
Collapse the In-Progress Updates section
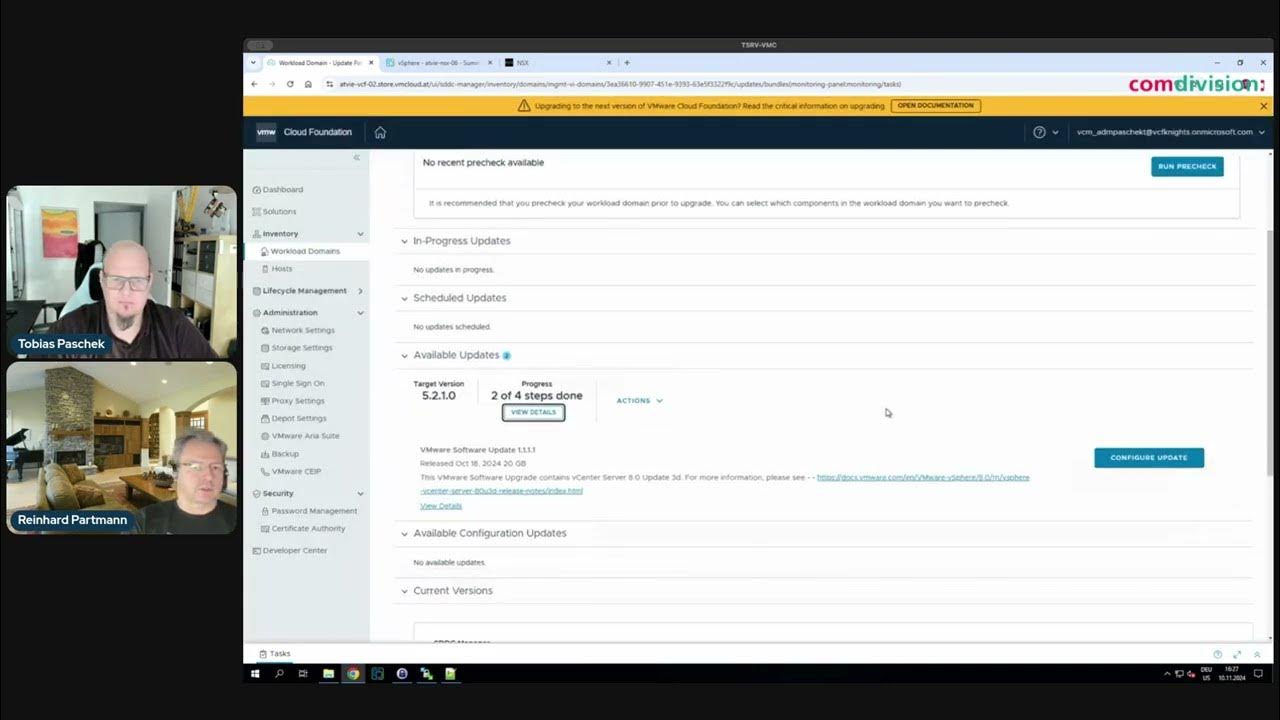[404, 241]
